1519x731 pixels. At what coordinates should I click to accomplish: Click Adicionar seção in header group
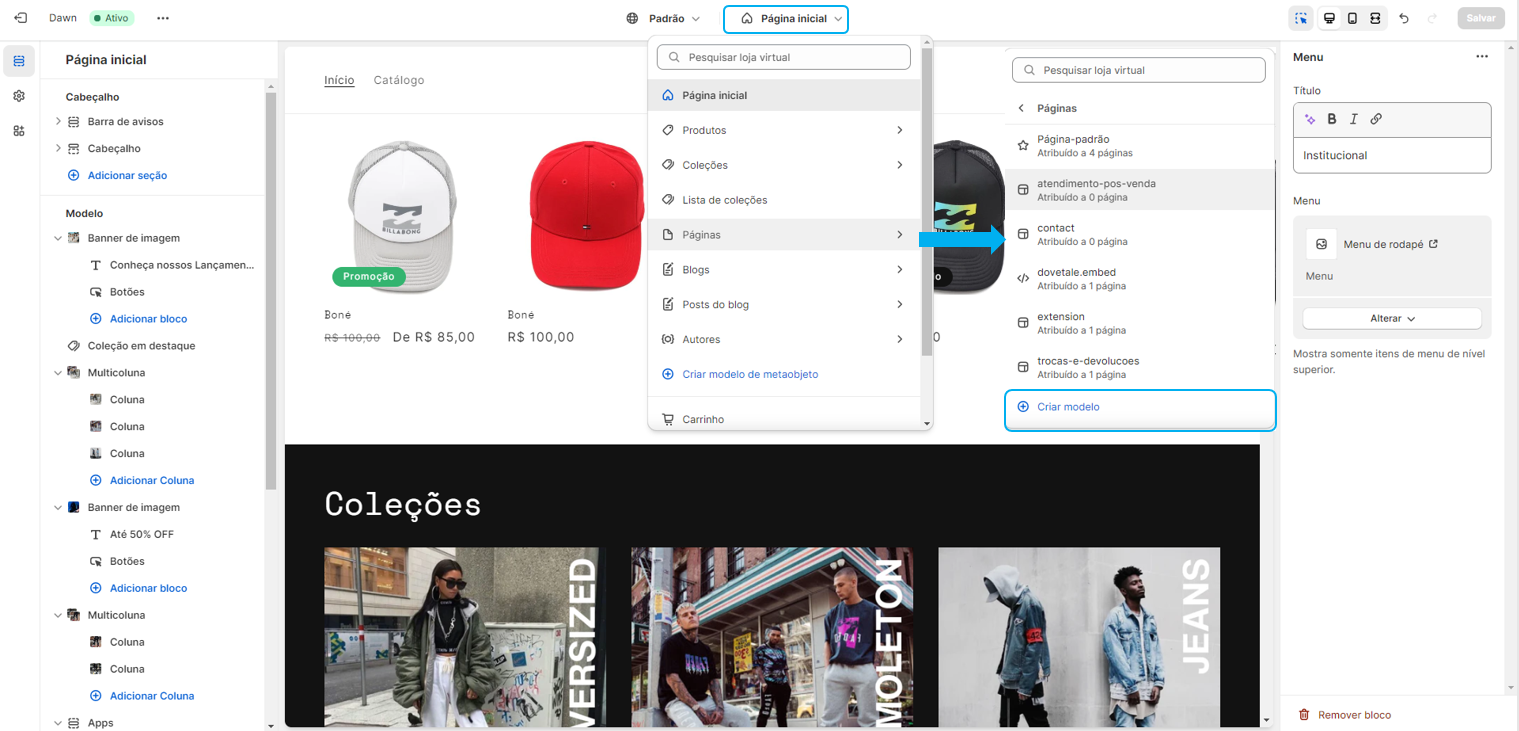tap(127, 175)
